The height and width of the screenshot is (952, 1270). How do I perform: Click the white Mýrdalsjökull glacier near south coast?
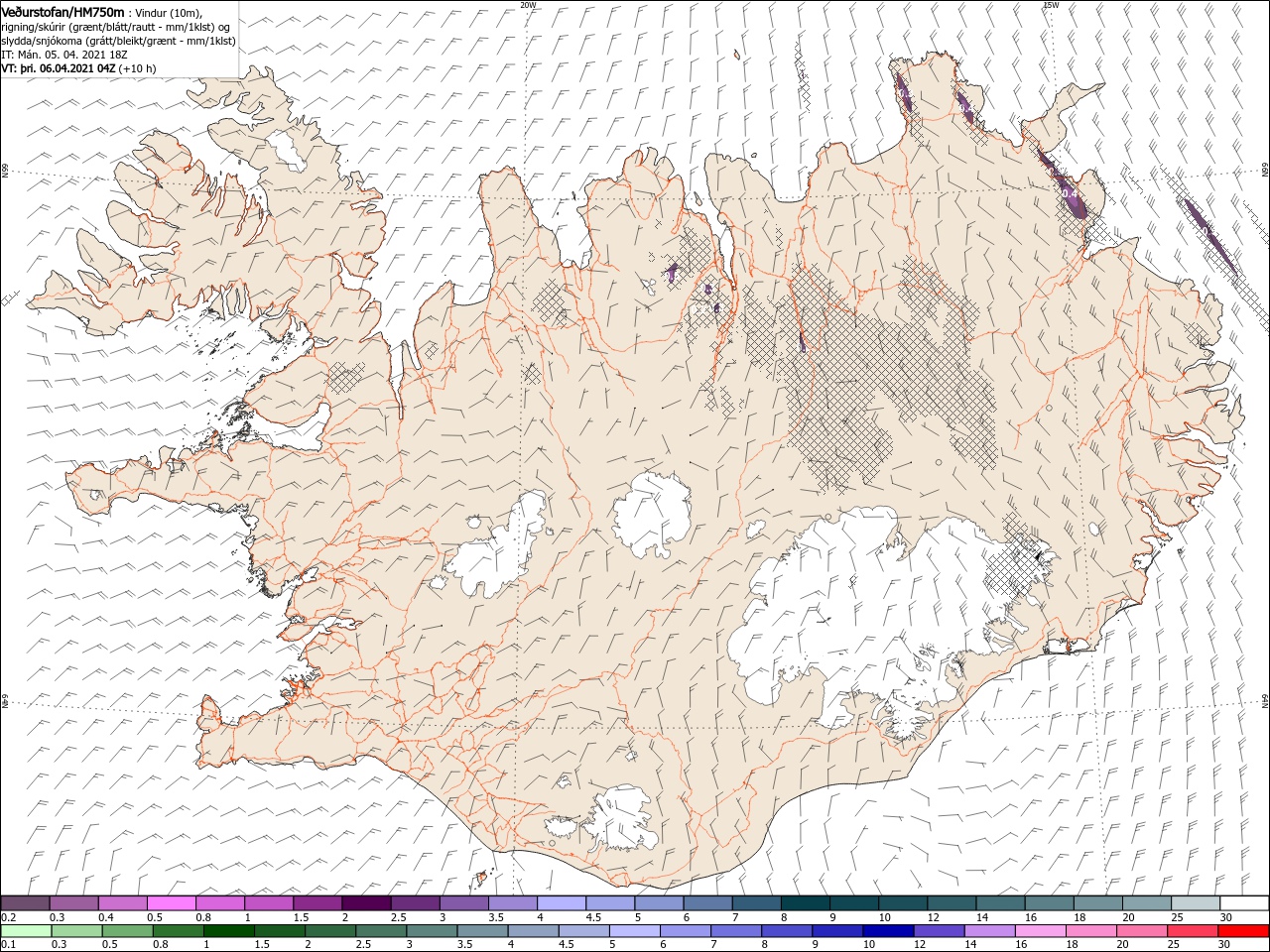click(621, 819)
